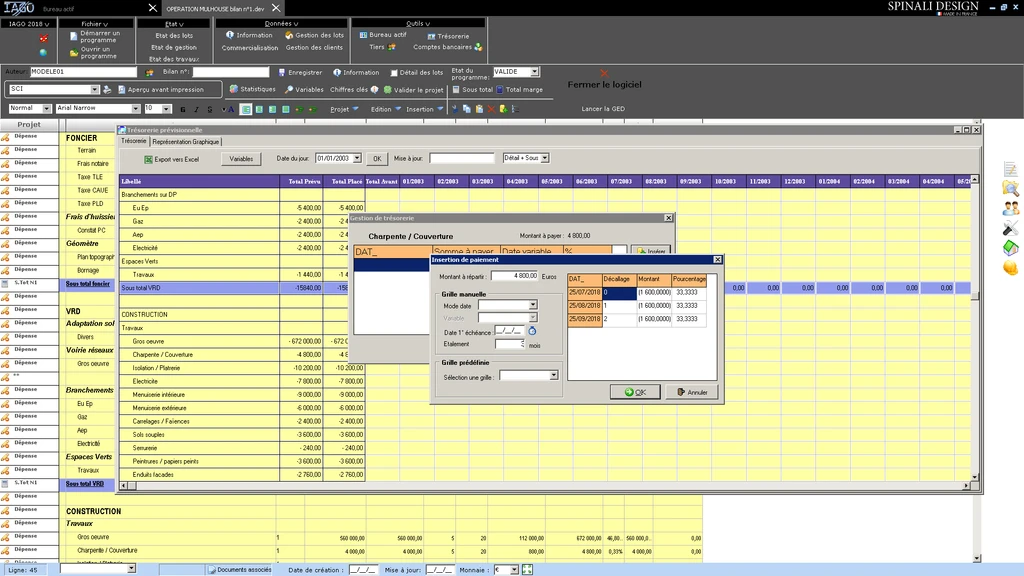Open the Etat du programme VALIDE dropdown
Viewport: 1024px width, 576px height.
pos(535,72)
